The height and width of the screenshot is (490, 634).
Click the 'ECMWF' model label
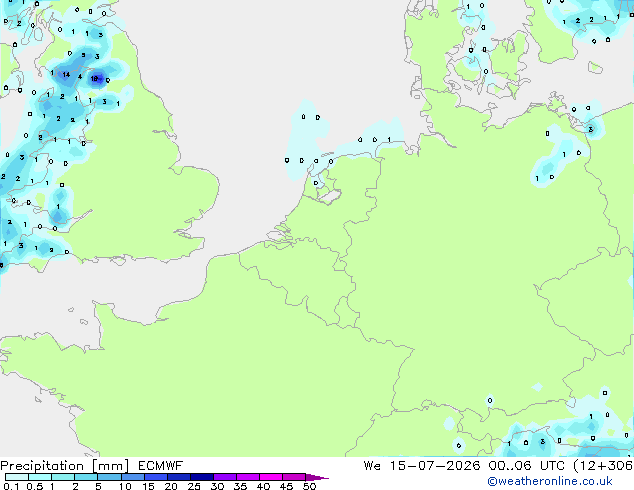(161, 465)
